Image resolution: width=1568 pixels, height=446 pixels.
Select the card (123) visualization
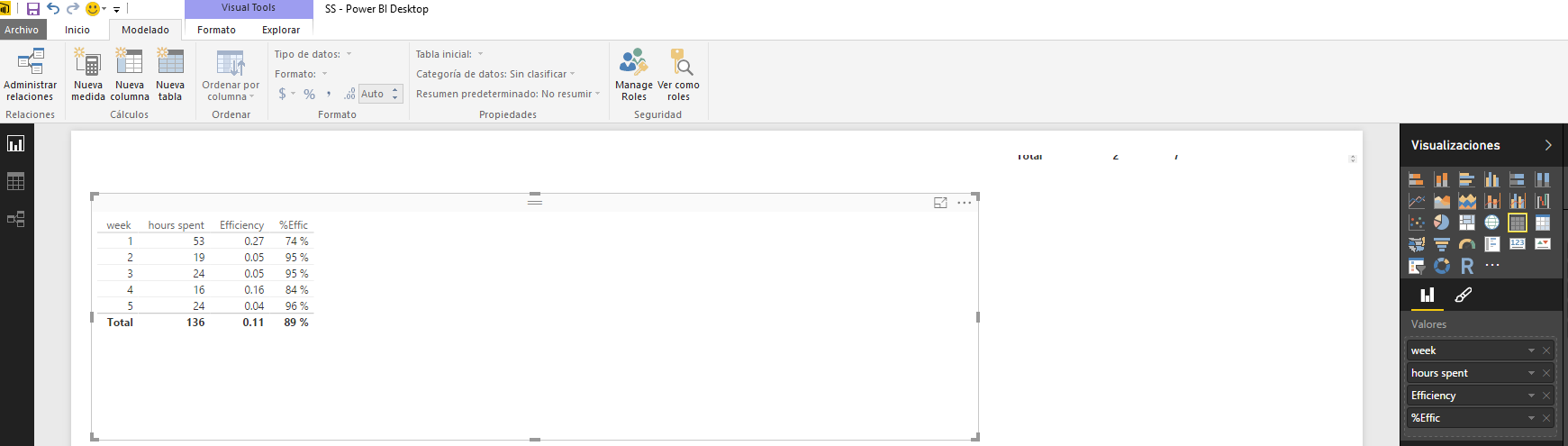coord(1518,243)
